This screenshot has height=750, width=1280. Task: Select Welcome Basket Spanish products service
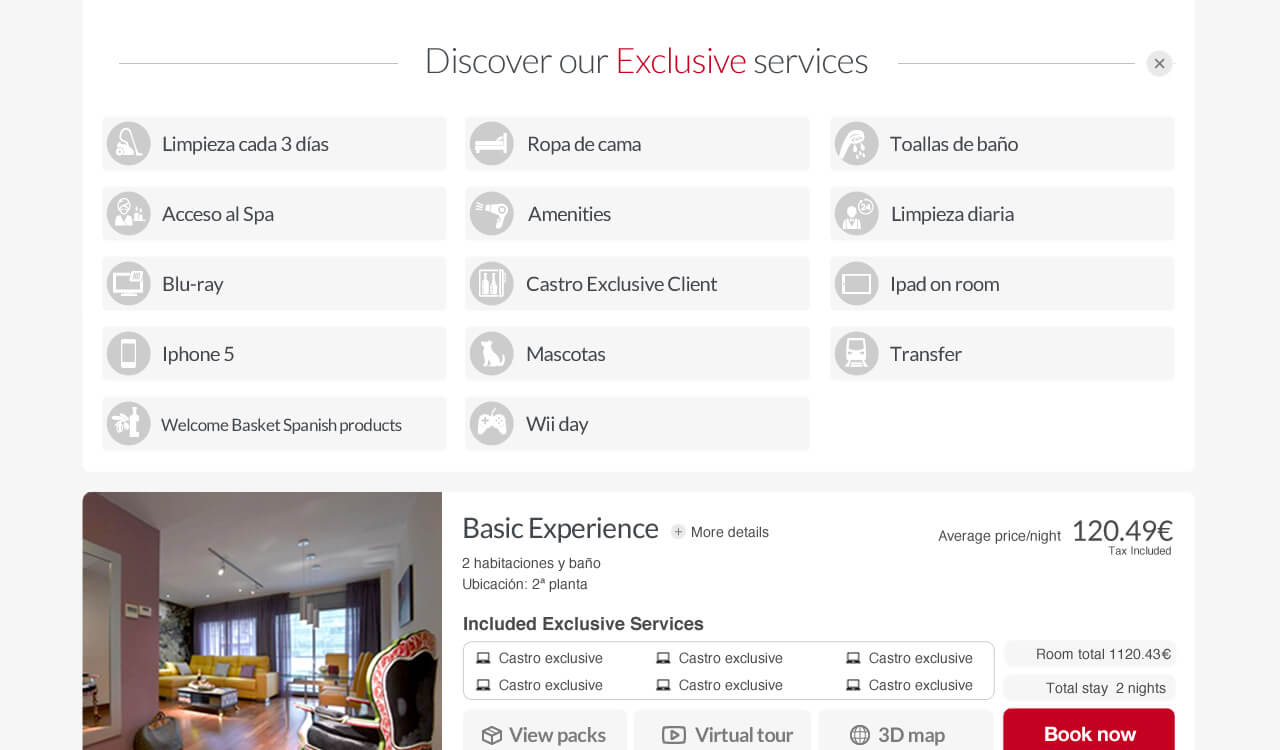(274, 424)
